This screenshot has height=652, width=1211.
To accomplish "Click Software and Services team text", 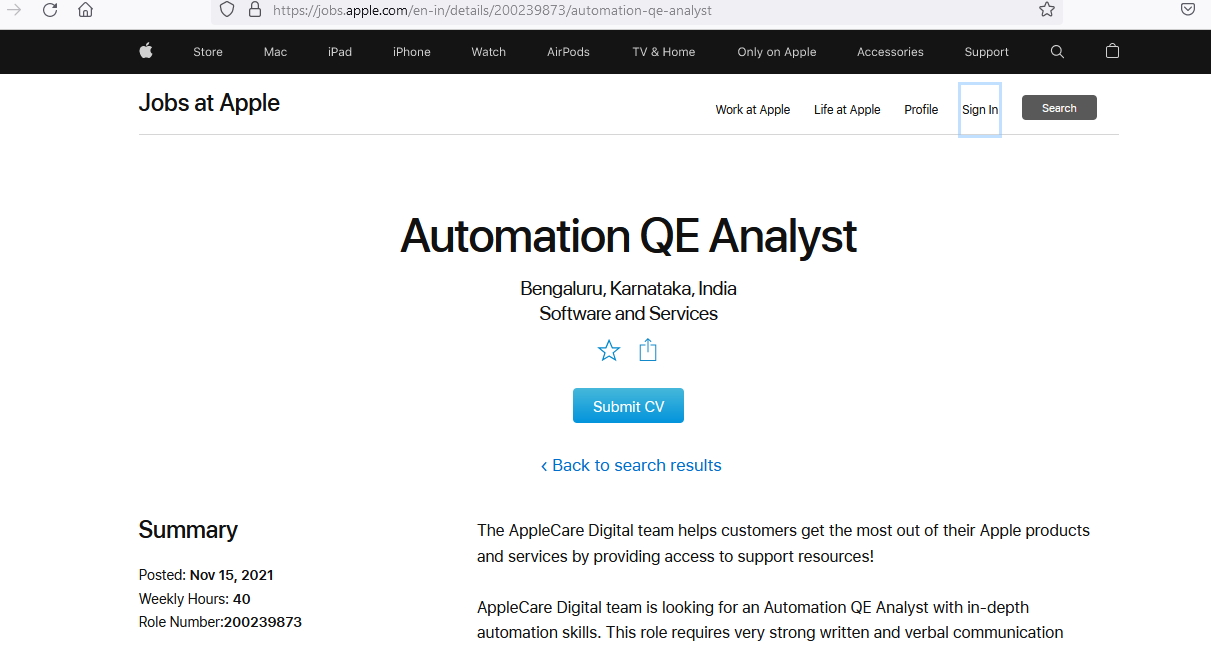I will [628, 314].
